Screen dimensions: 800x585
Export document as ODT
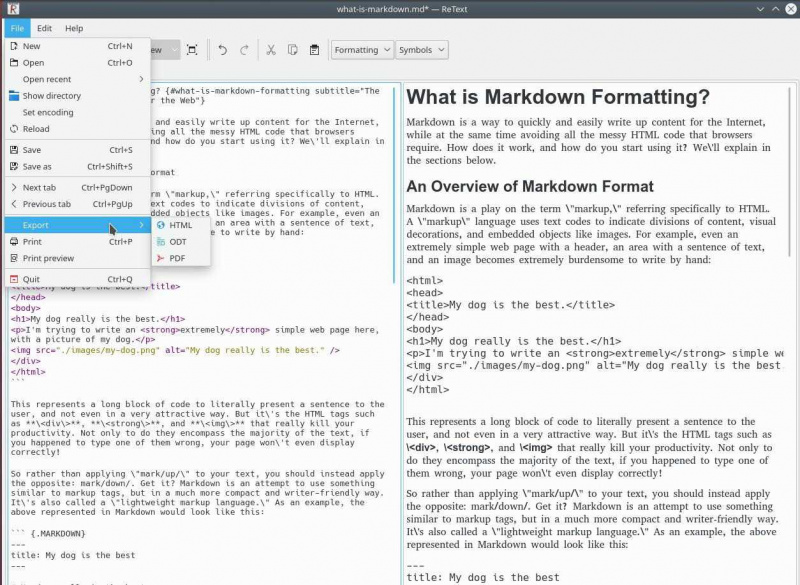(x=181, y=242)
